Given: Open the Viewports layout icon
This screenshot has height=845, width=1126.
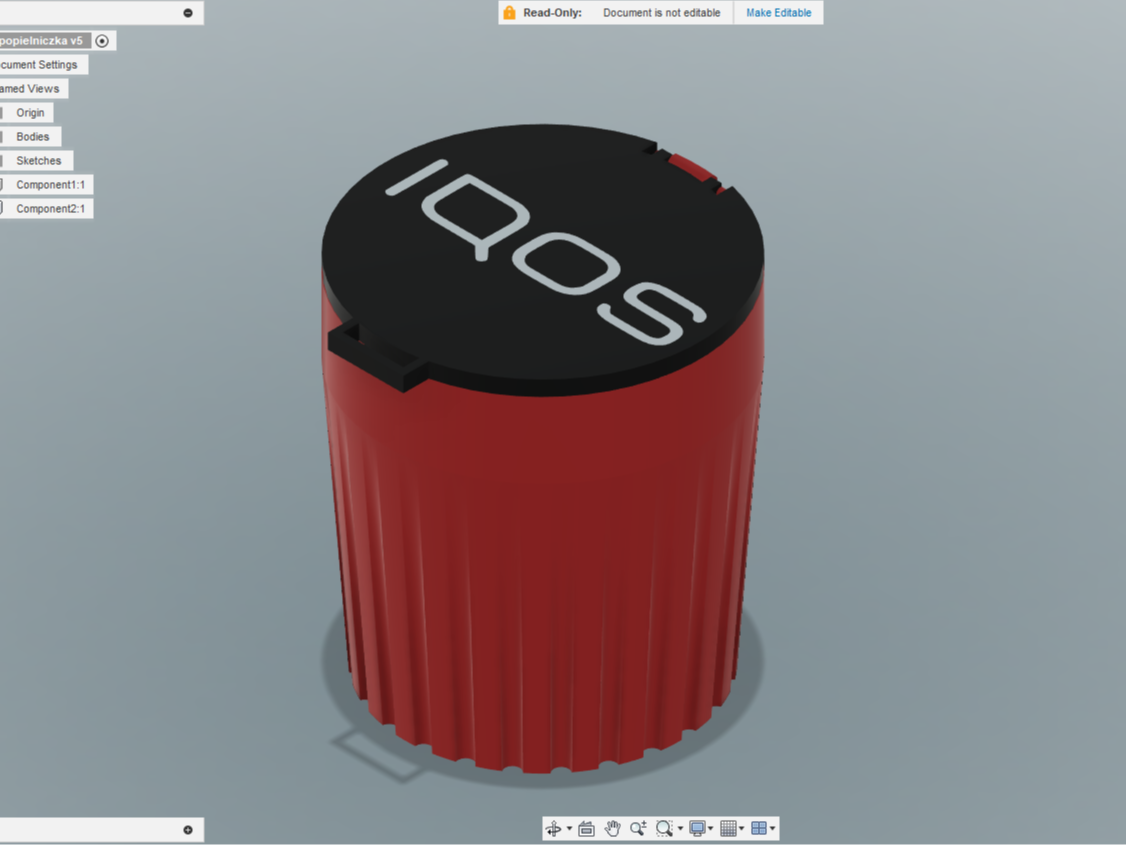Looking at the screenshot, I should 758,828.
